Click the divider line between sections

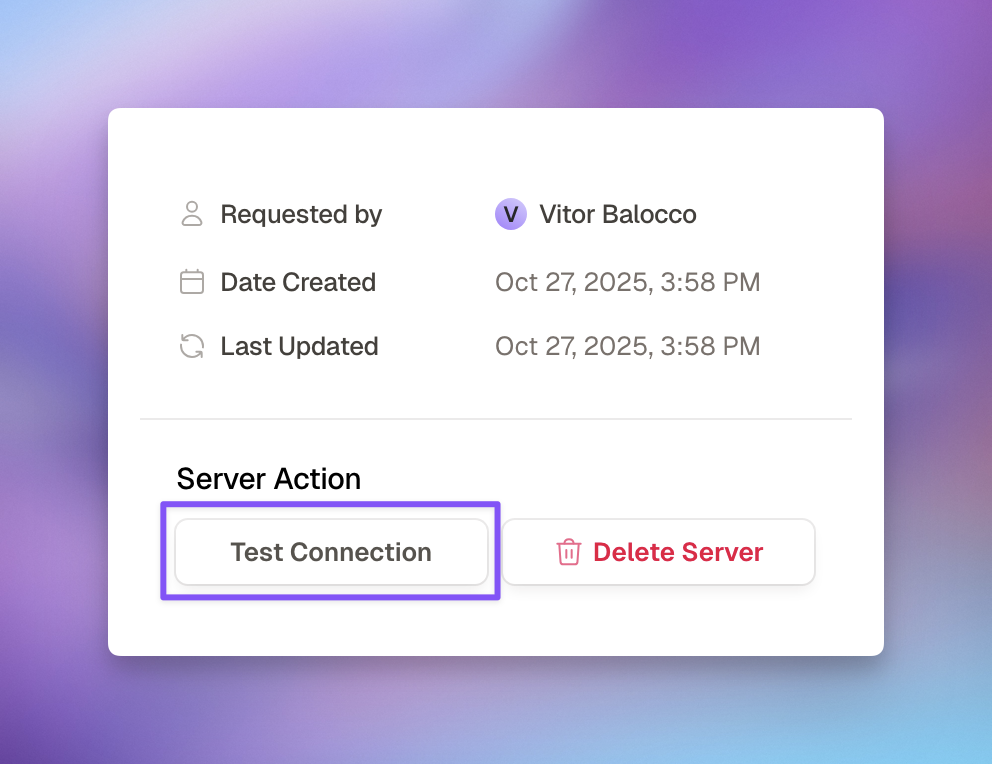coord(495,418)
